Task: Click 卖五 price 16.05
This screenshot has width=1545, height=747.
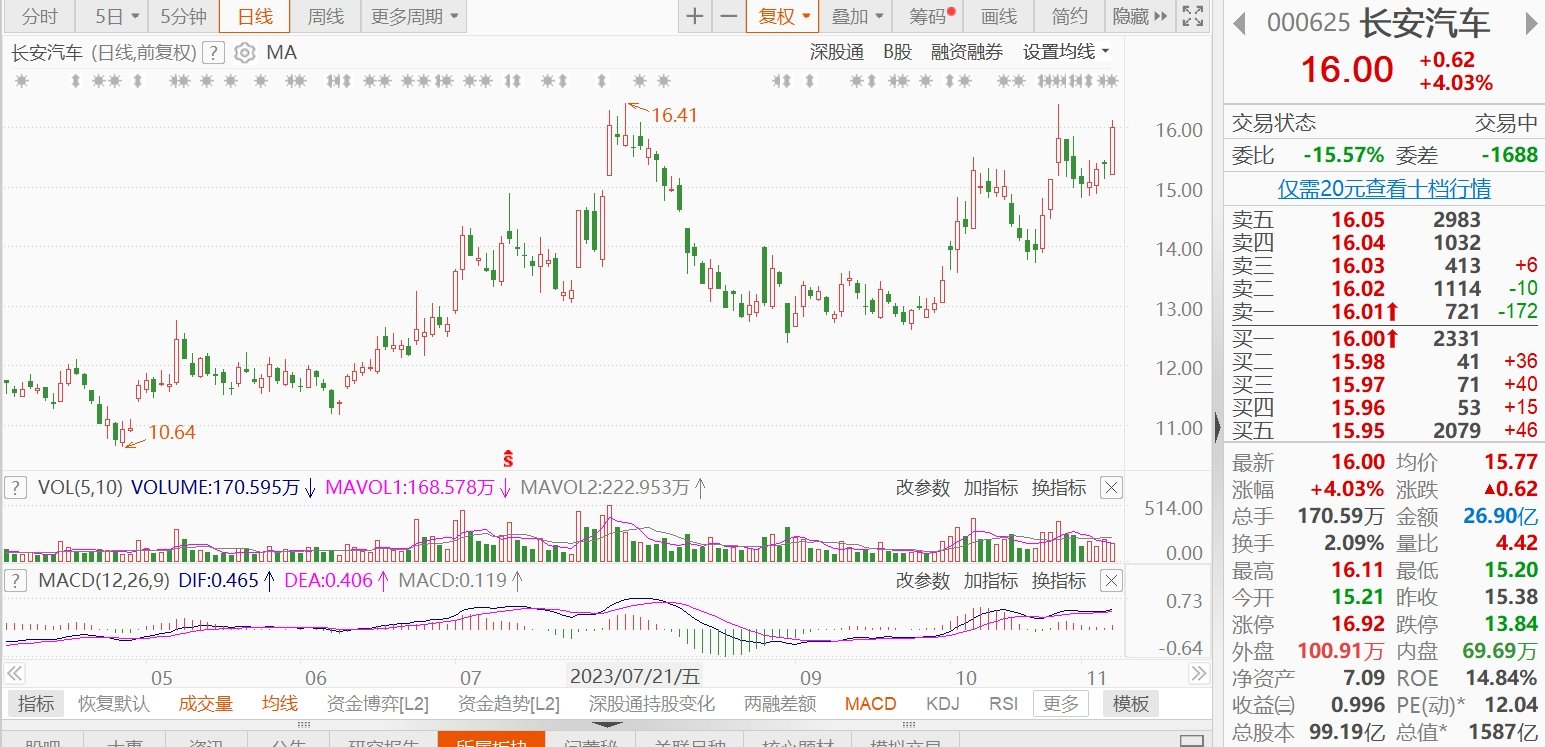Action: pos(1357,220)
